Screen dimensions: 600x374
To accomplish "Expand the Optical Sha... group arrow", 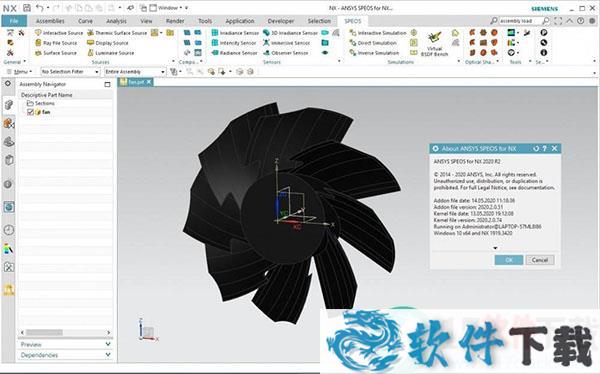I will [x=497, y=62].
